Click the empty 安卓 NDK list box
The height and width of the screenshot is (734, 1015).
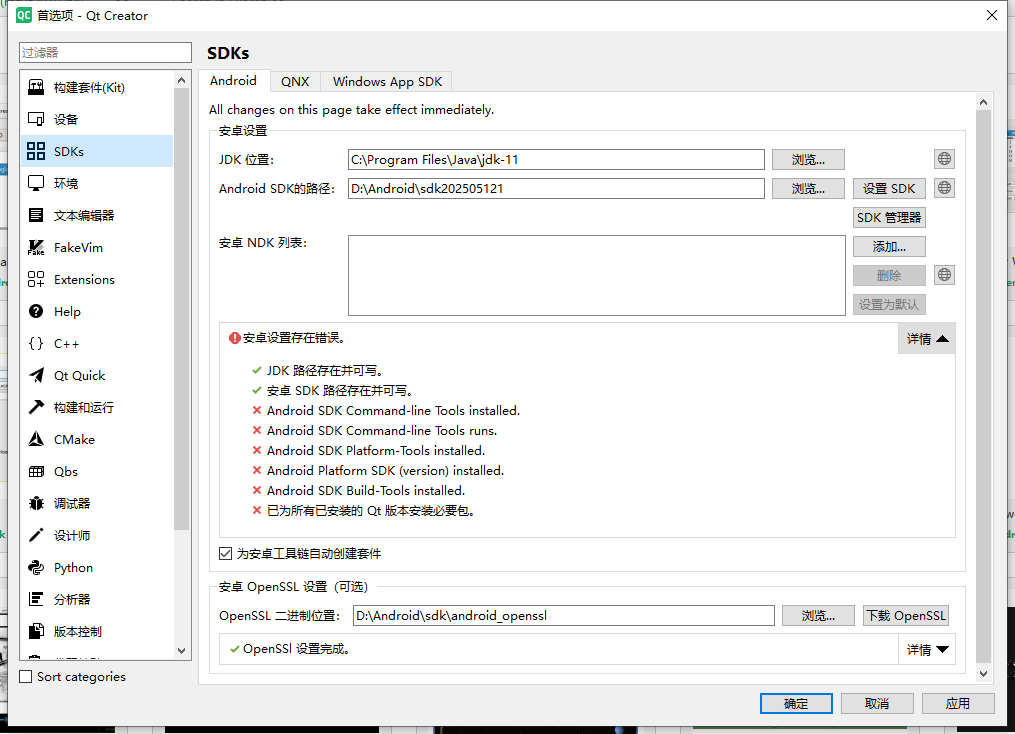point(596,275)
